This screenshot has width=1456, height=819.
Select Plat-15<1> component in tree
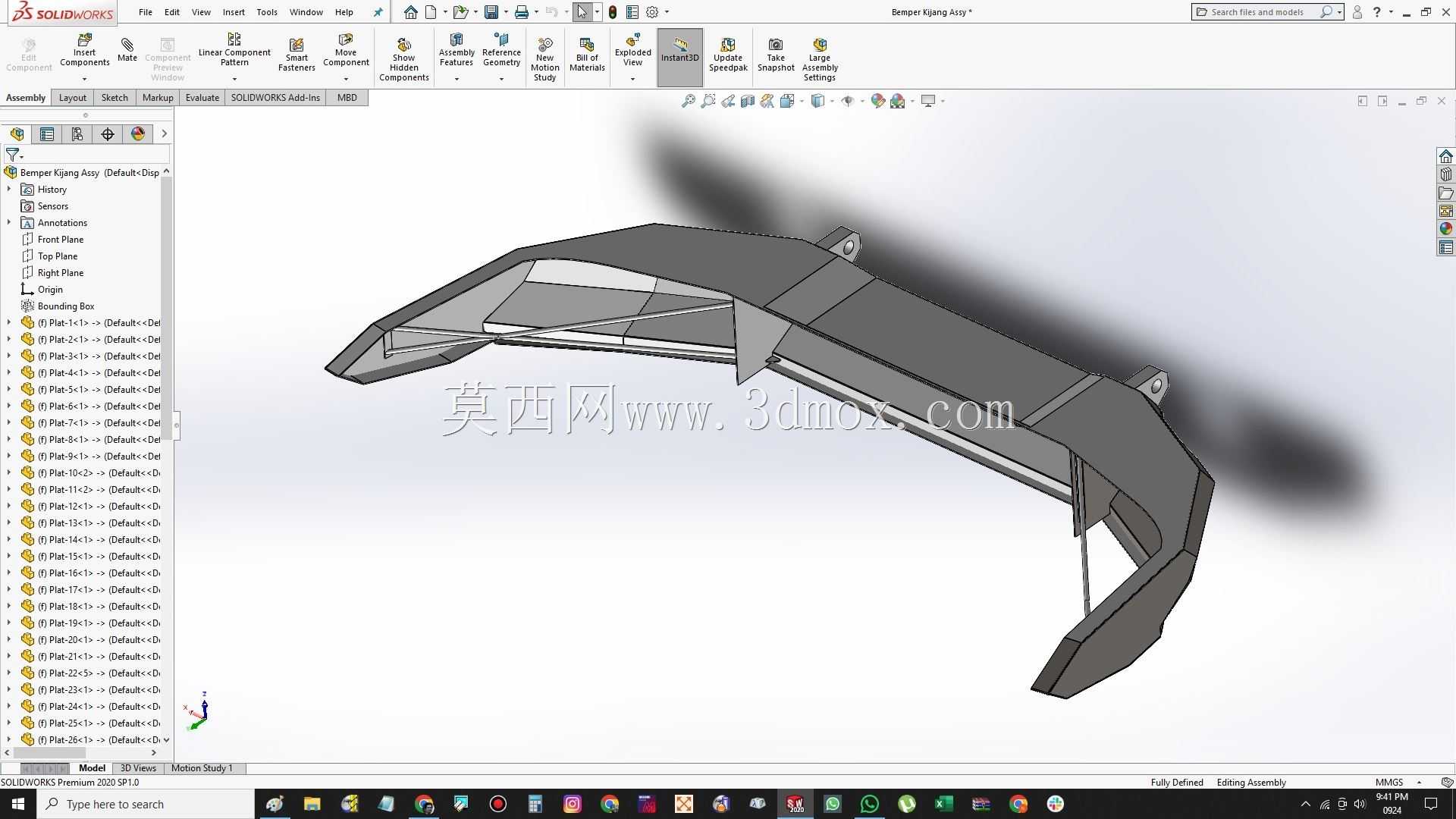coord(99,557)
